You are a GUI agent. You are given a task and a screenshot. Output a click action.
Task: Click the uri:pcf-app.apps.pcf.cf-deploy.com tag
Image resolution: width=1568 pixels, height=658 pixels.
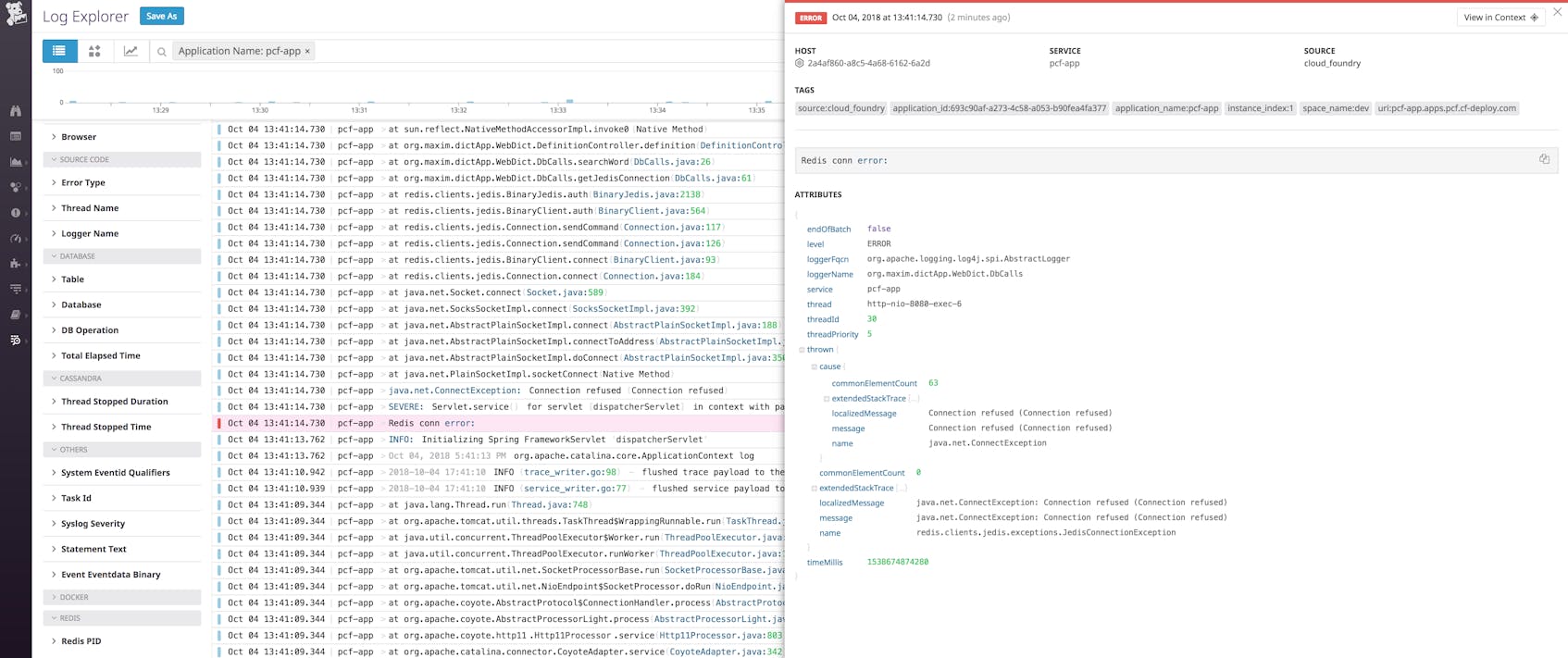click(x=1447, y=108)
